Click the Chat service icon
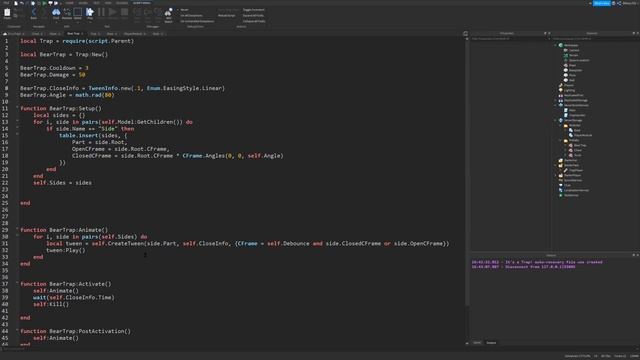The height and width of the screenshot is (360, 640). (561, 185)
